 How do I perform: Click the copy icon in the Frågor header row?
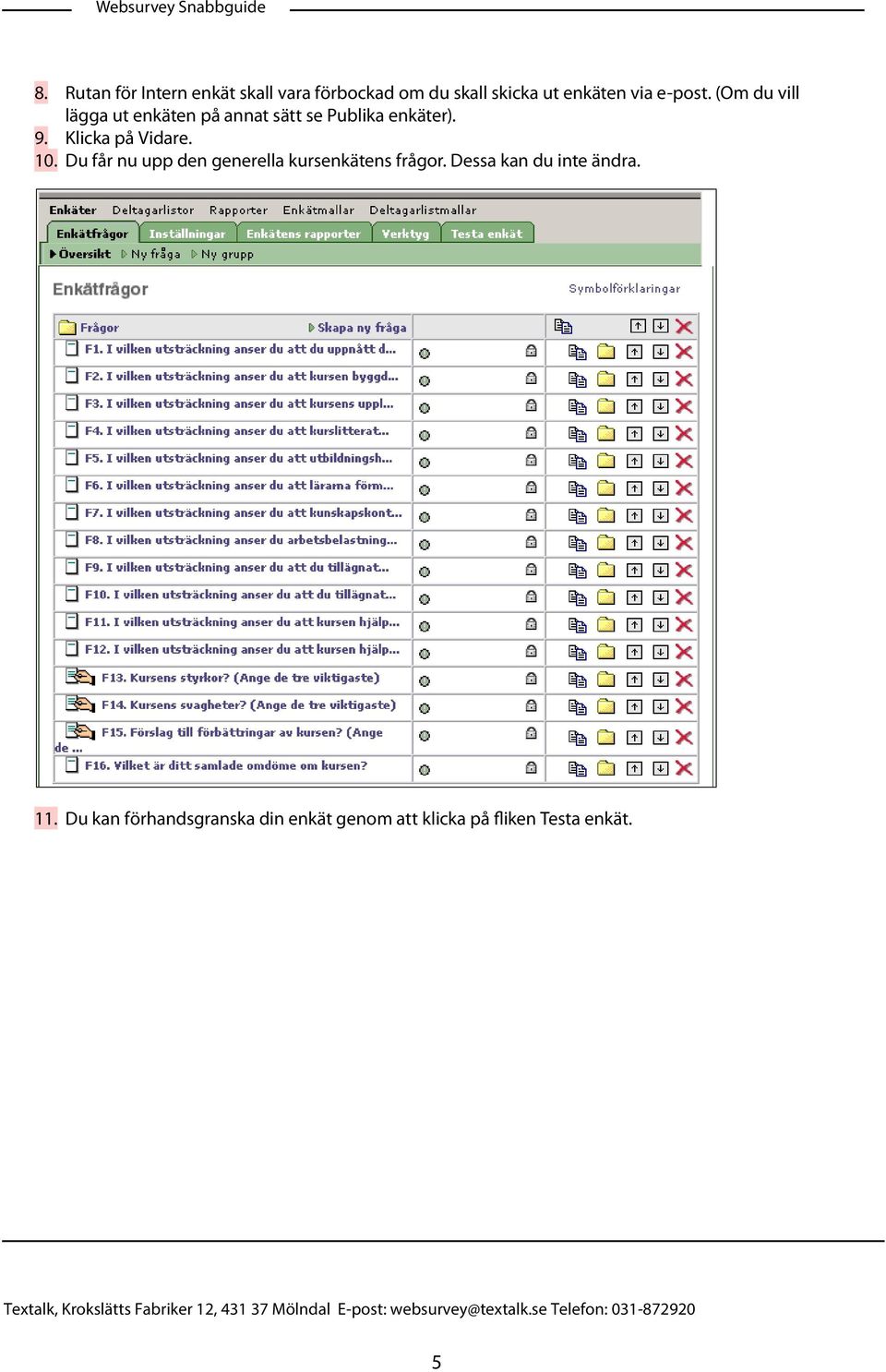563,326
